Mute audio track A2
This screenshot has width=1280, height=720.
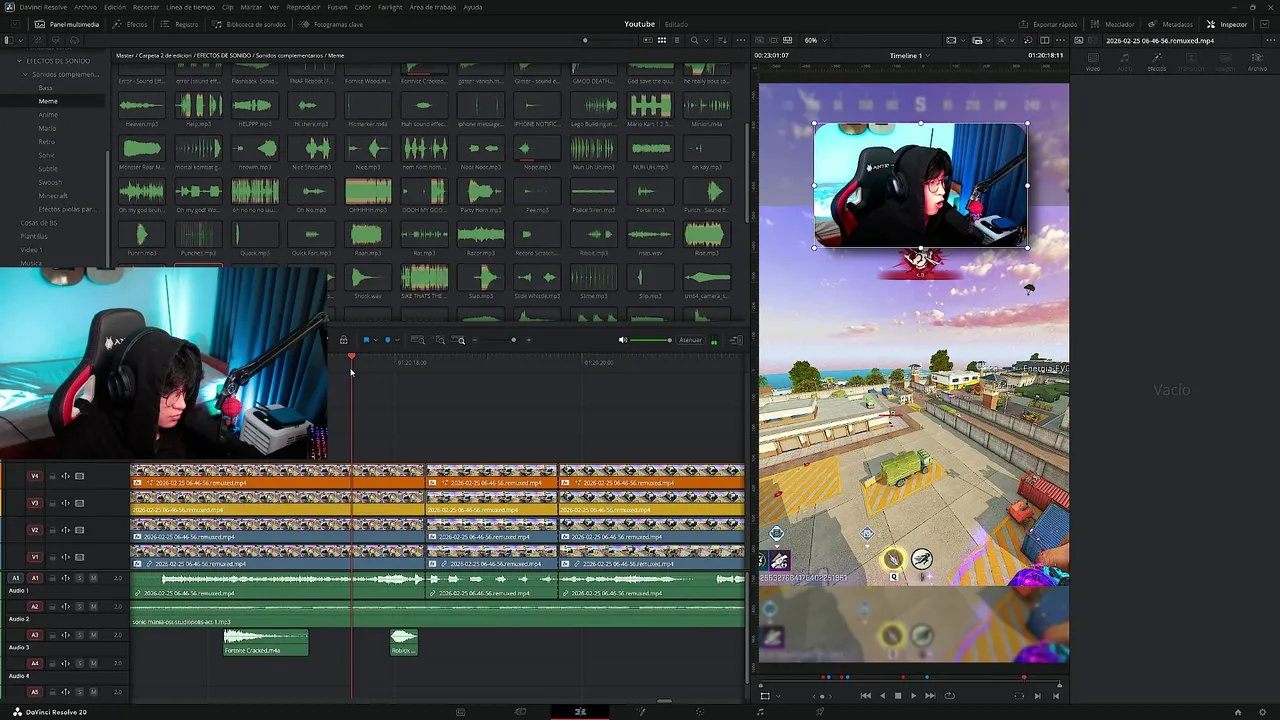pos(93,606)
